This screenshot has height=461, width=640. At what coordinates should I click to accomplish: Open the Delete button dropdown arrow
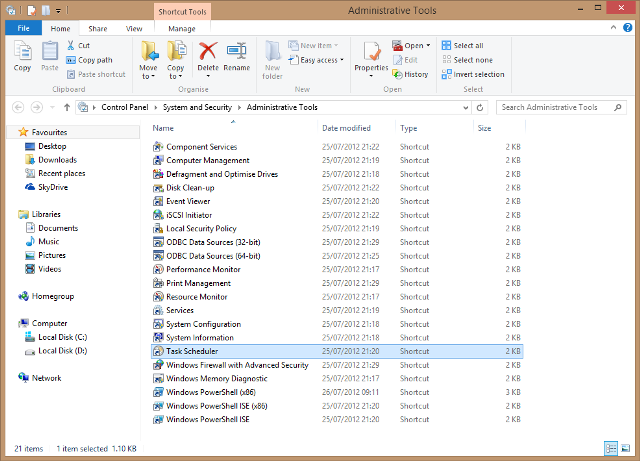[208, 76]
